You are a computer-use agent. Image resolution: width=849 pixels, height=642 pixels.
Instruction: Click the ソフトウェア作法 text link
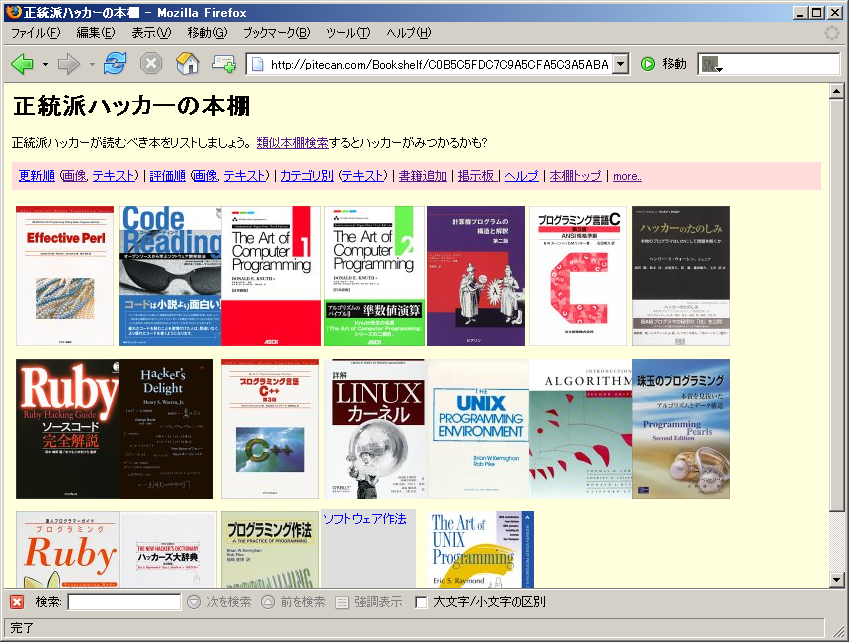coord(365,519)
